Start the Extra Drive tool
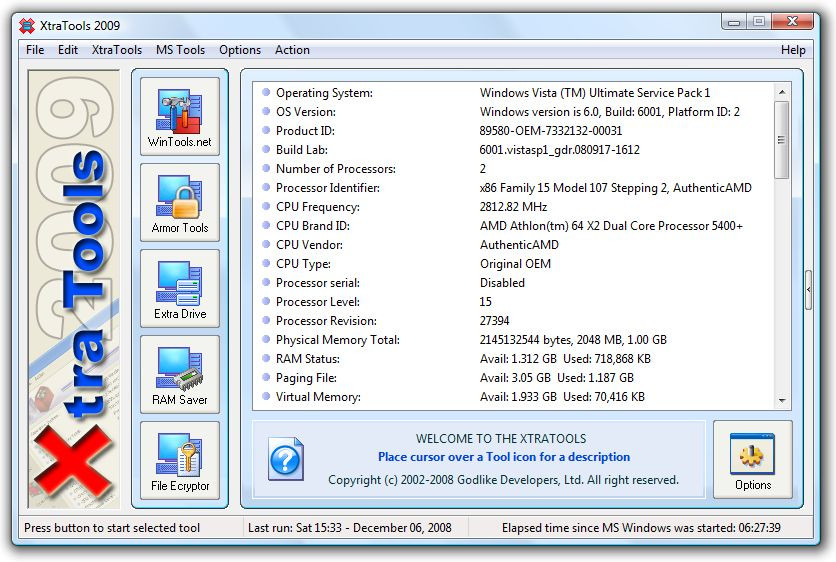Viewport: 836px width, 562px height. pyautogui.click(x=180, y=288)
